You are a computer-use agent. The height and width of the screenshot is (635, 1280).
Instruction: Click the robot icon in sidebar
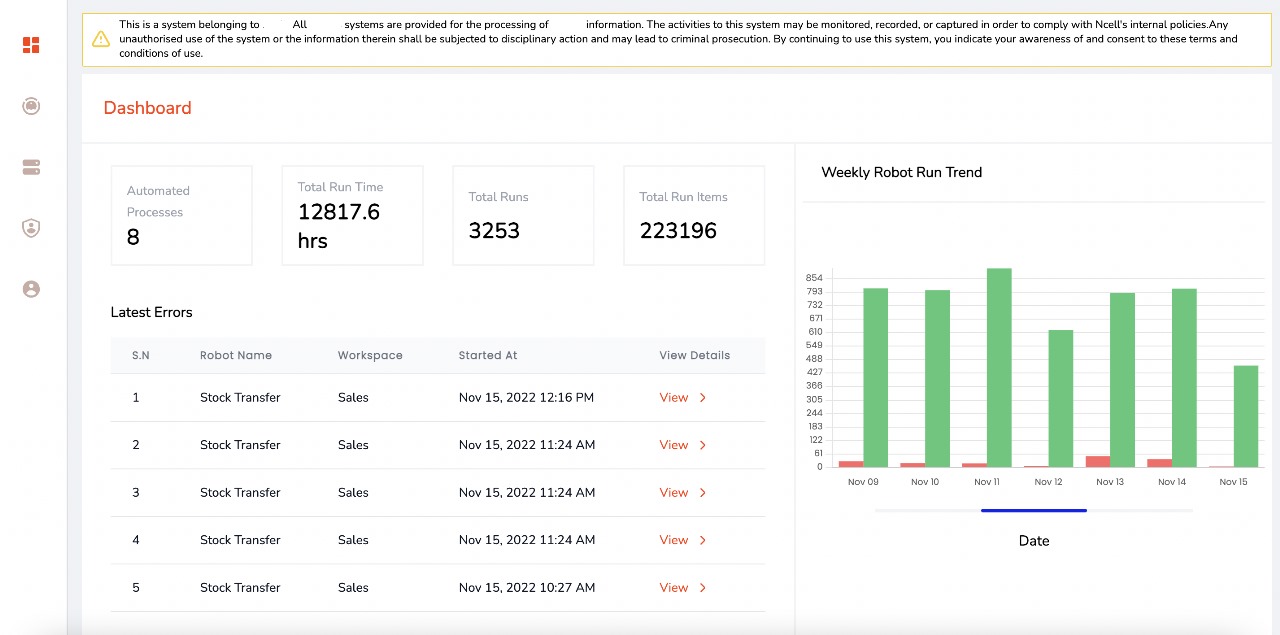pos(31,106)
